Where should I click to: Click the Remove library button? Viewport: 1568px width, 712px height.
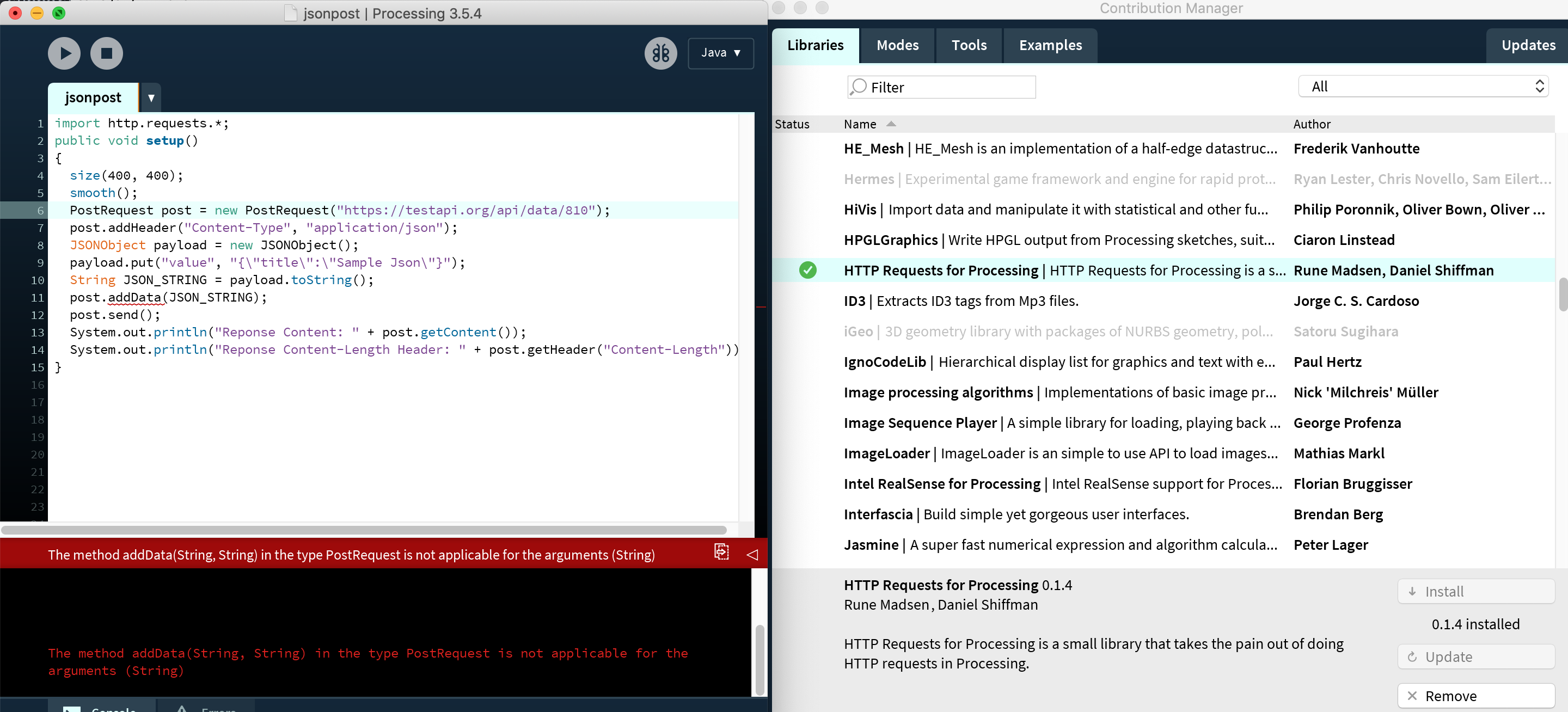[1476, 696]
